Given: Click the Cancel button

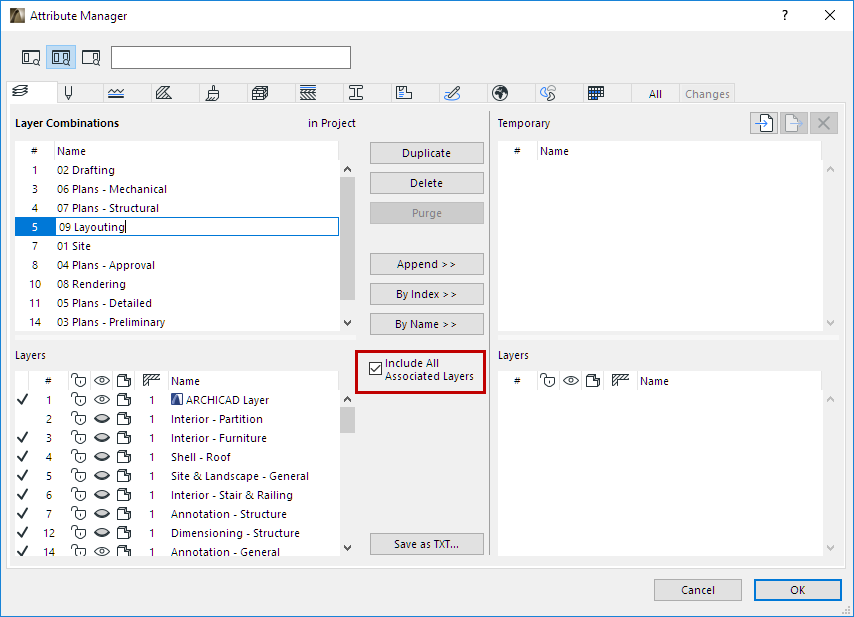Looking at the screenshot, I should coord(698,590).
